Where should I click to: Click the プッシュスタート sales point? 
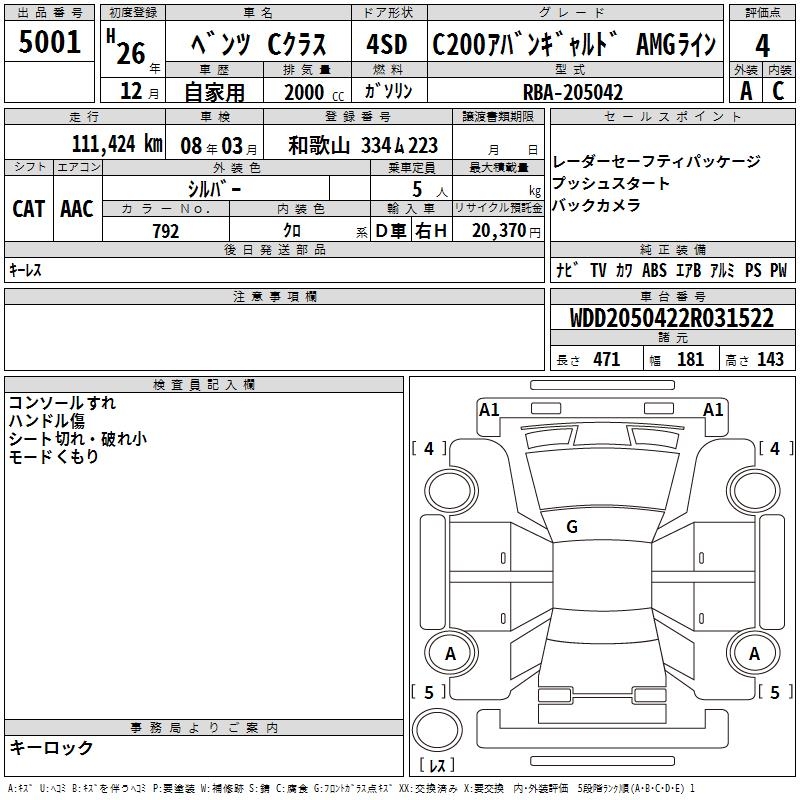(x=611, y=183)
